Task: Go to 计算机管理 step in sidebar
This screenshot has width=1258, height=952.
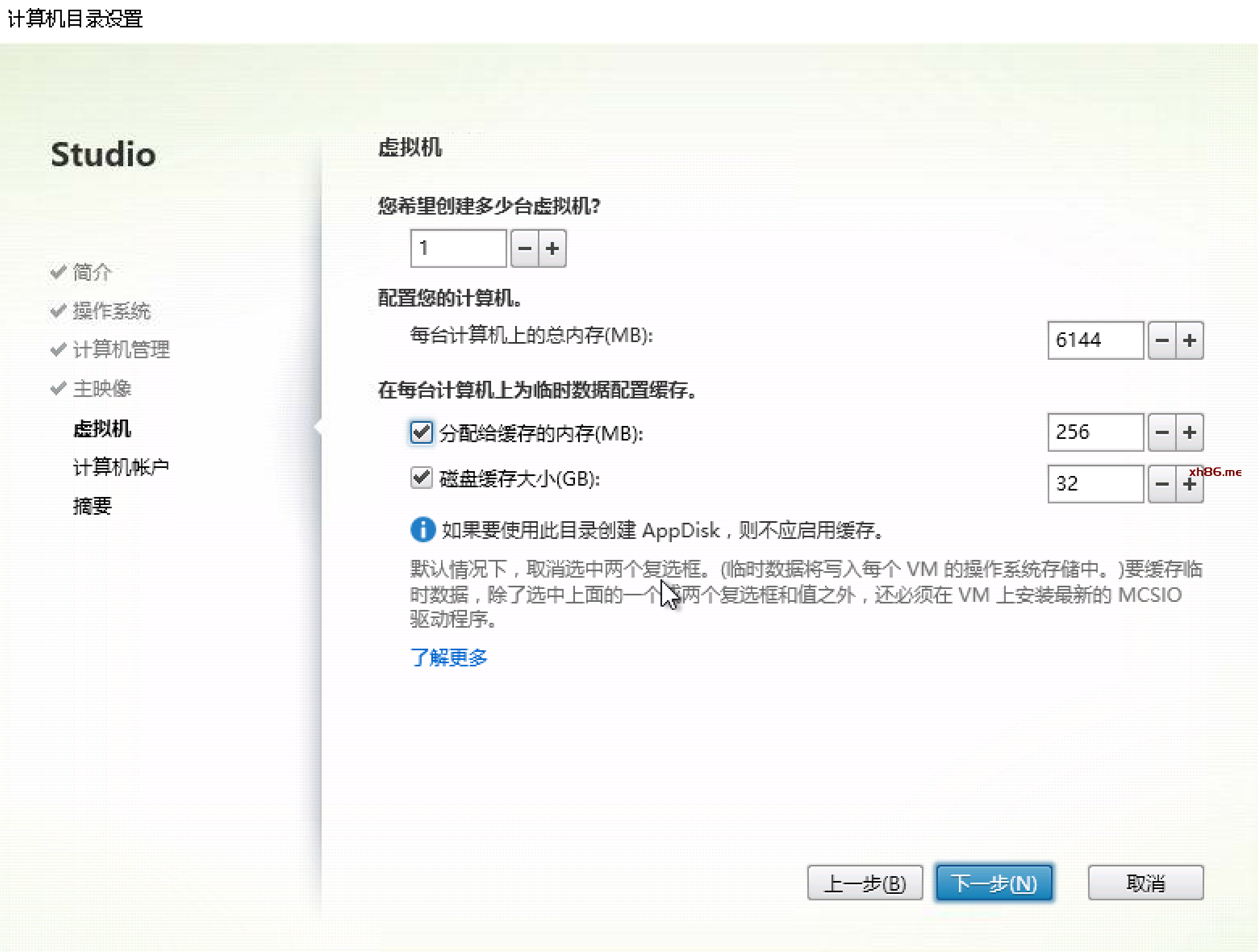Action: click(121, 349)
